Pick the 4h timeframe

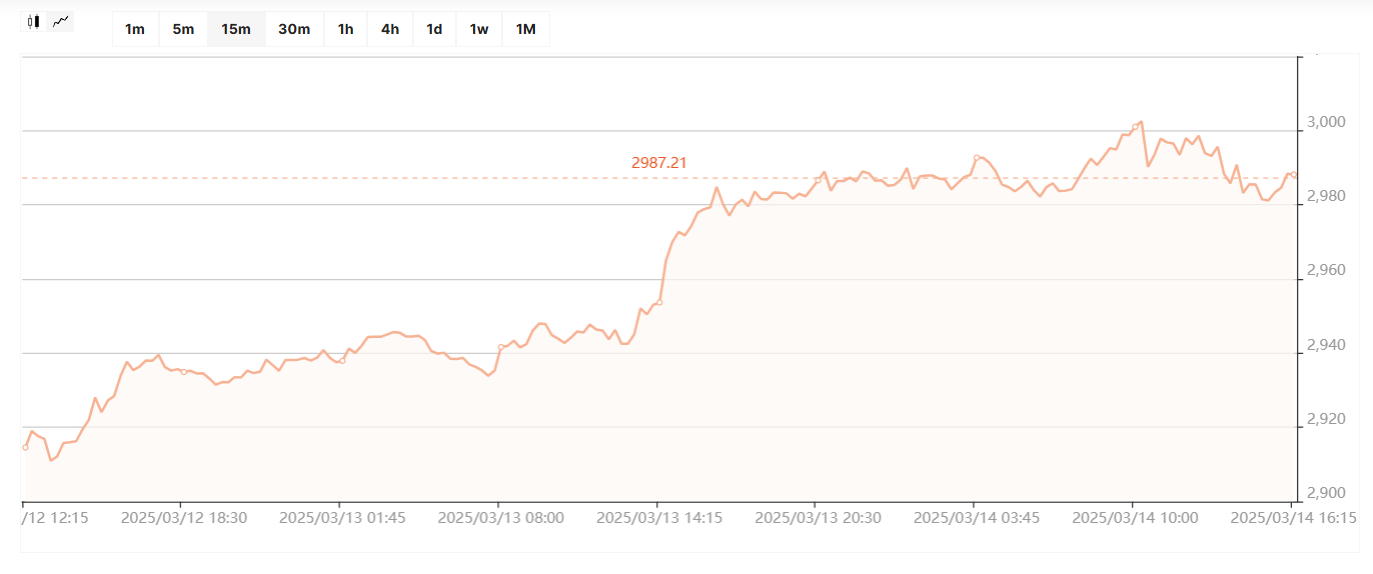[390, 29]
